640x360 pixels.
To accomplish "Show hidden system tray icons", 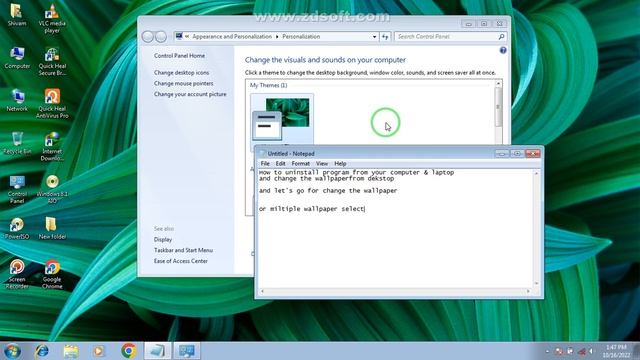I will click(547, 351).
